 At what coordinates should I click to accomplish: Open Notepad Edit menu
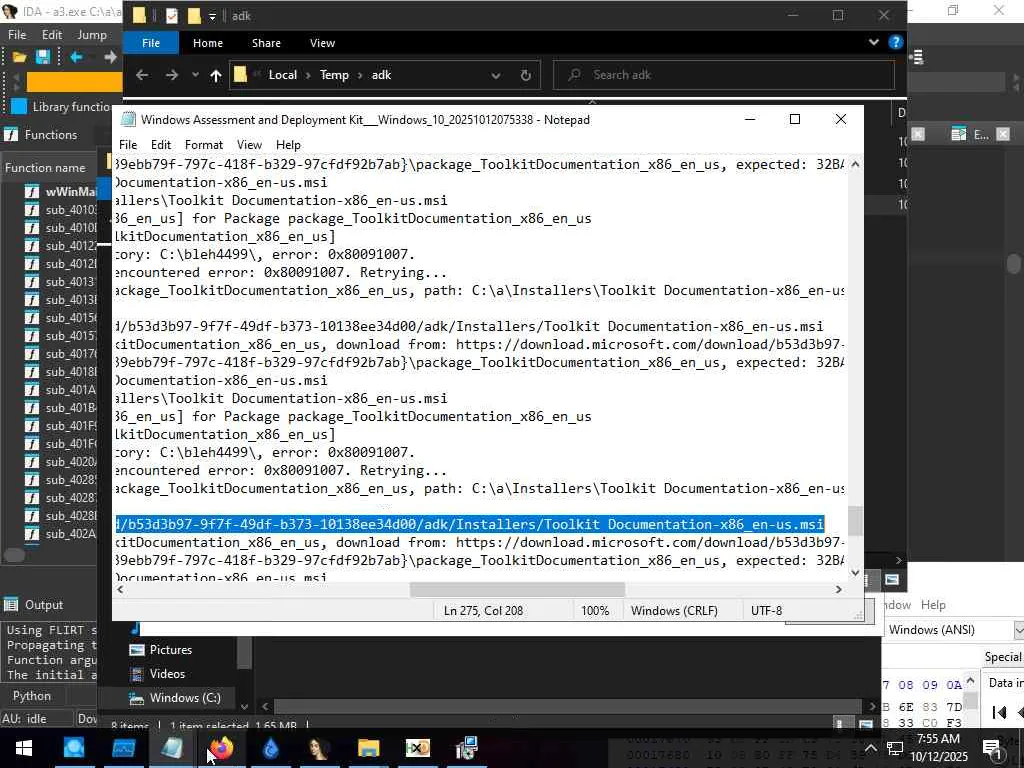pos(161,145)
